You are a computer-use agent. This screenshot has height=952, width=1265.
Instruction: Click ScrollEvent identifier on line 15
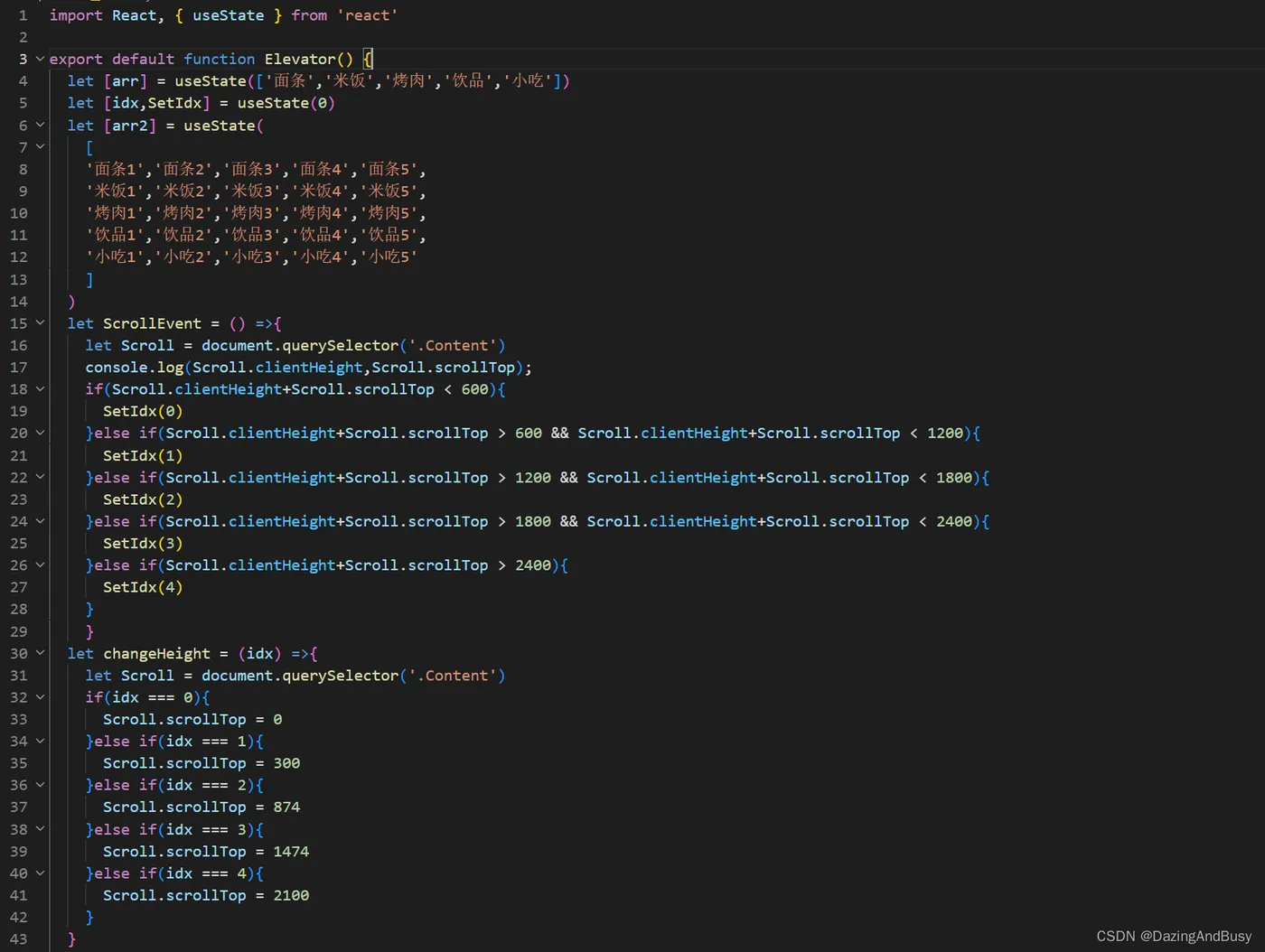pyautogui.click(x=152, y=323)
